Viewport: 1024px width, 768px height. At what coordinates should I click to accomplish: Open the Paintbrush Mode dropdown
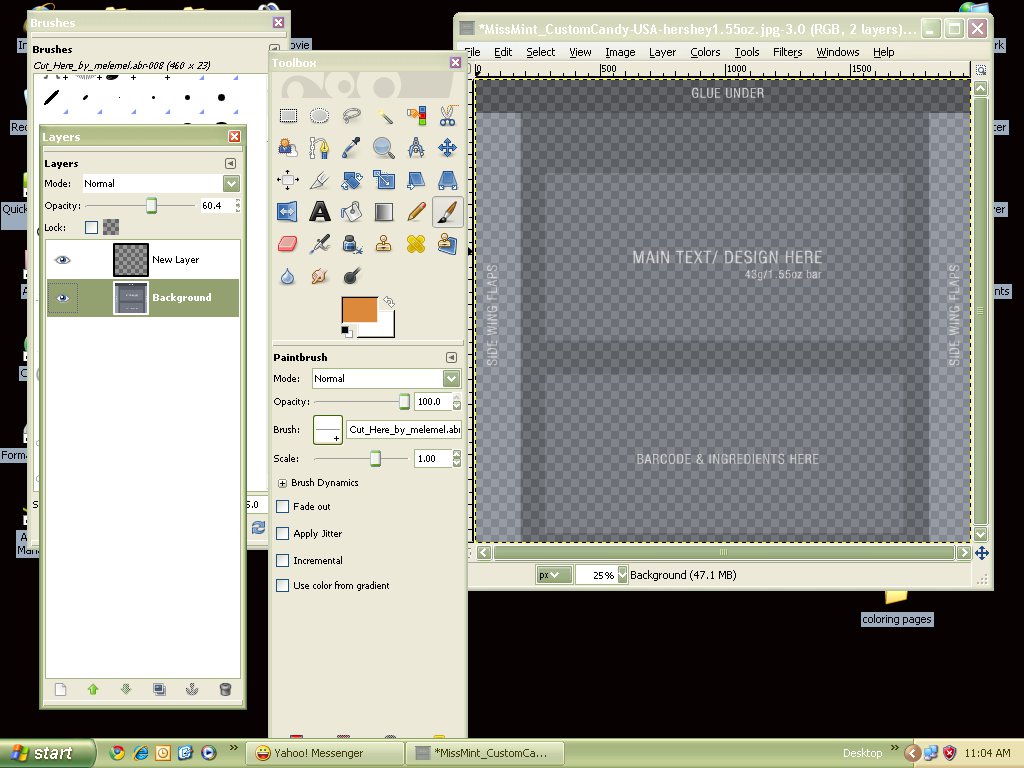pyautogui.click(x=451, y=378)
